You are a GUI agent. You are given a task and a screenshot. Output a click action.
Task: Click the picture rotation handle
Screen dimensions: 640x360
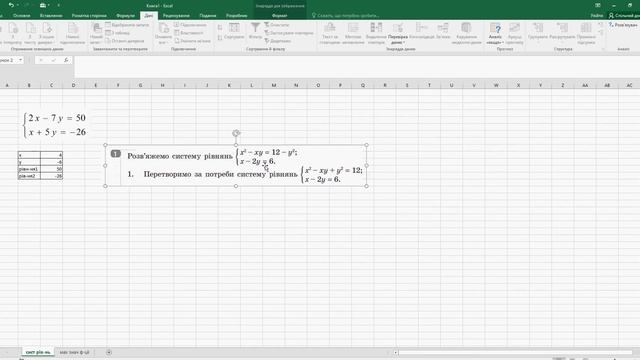[236, 133]
